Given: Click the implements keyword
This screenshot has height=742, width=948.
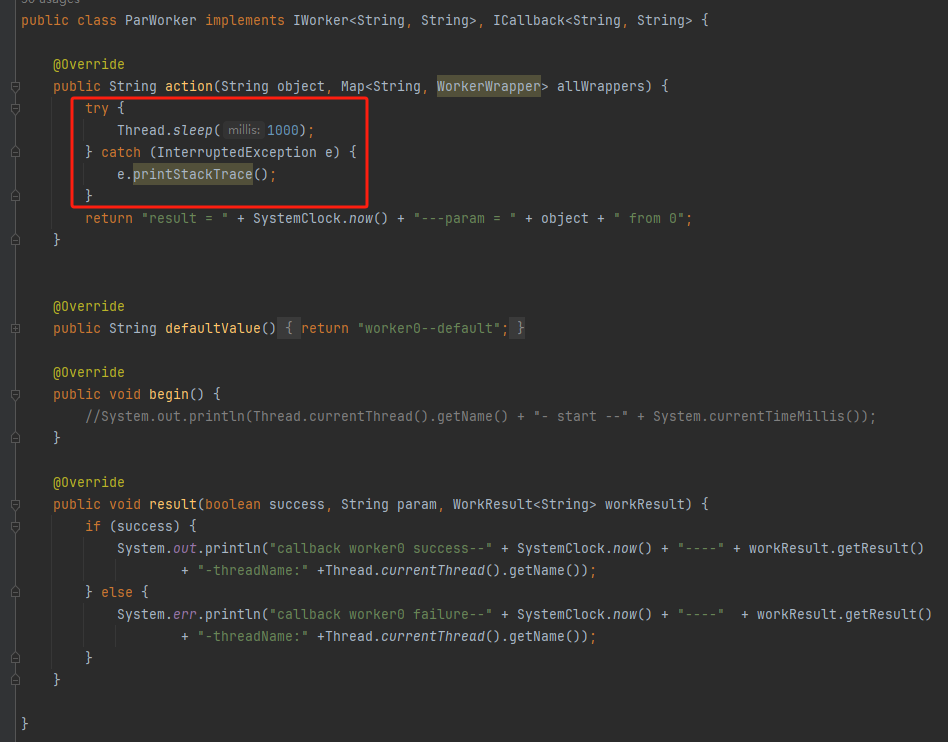Looking at the screenshot, I should point(245,21).
